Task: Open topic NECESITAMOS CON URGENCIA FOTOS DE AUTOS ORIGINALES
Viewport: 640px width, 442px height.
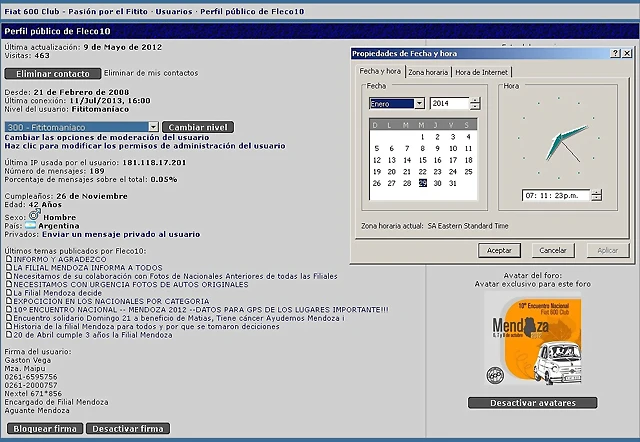Action: pos(131,284)
